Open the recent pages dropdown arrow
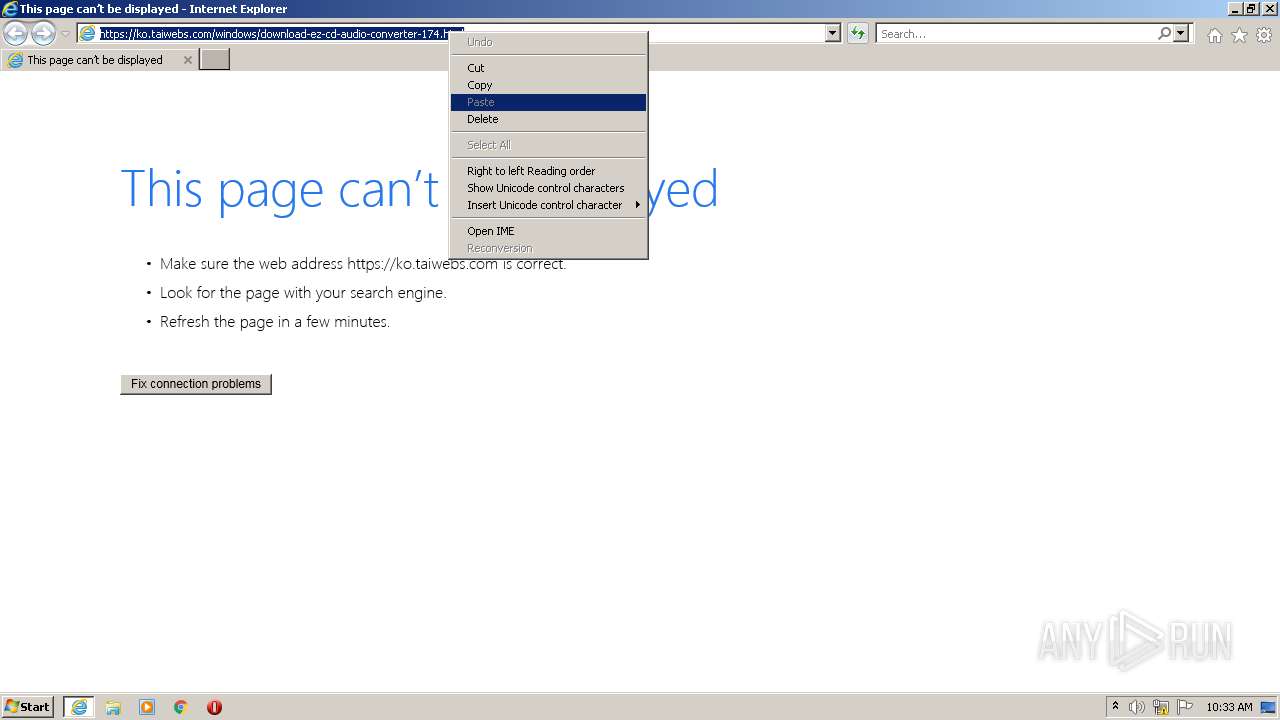Screen dimensions: 1280x720 coord(65,34)
